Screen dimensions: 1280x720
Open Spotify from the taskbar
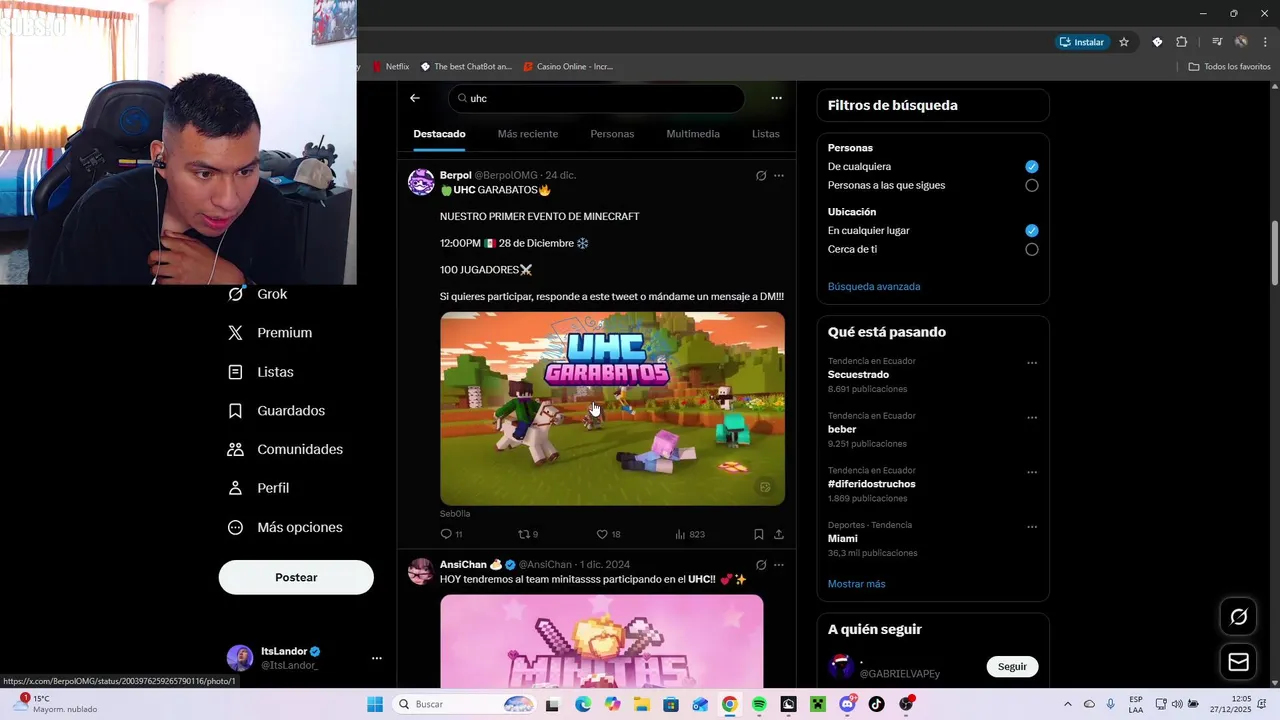pos(759,704)
